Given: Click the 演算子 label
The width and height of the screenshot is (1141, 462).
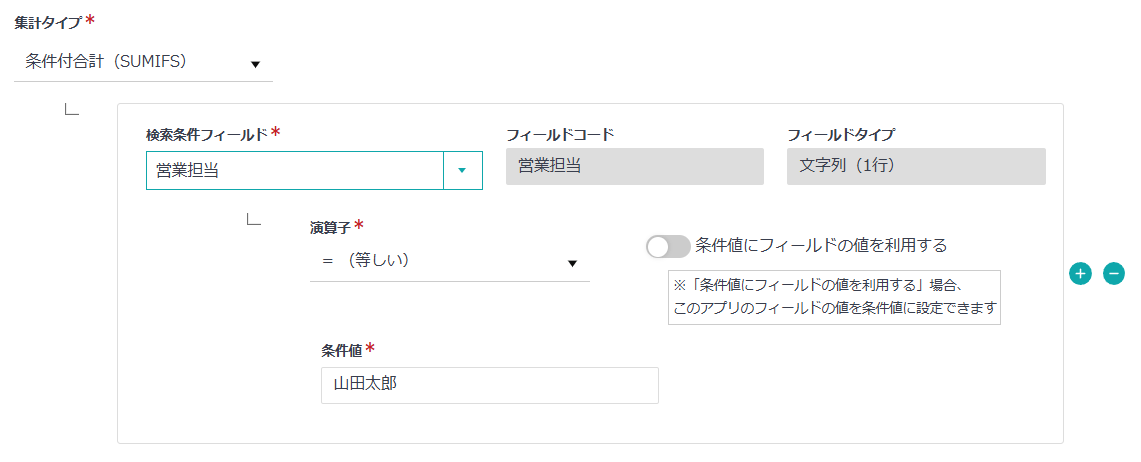Looking at the screenshot, I should click(x=330, y=227).
